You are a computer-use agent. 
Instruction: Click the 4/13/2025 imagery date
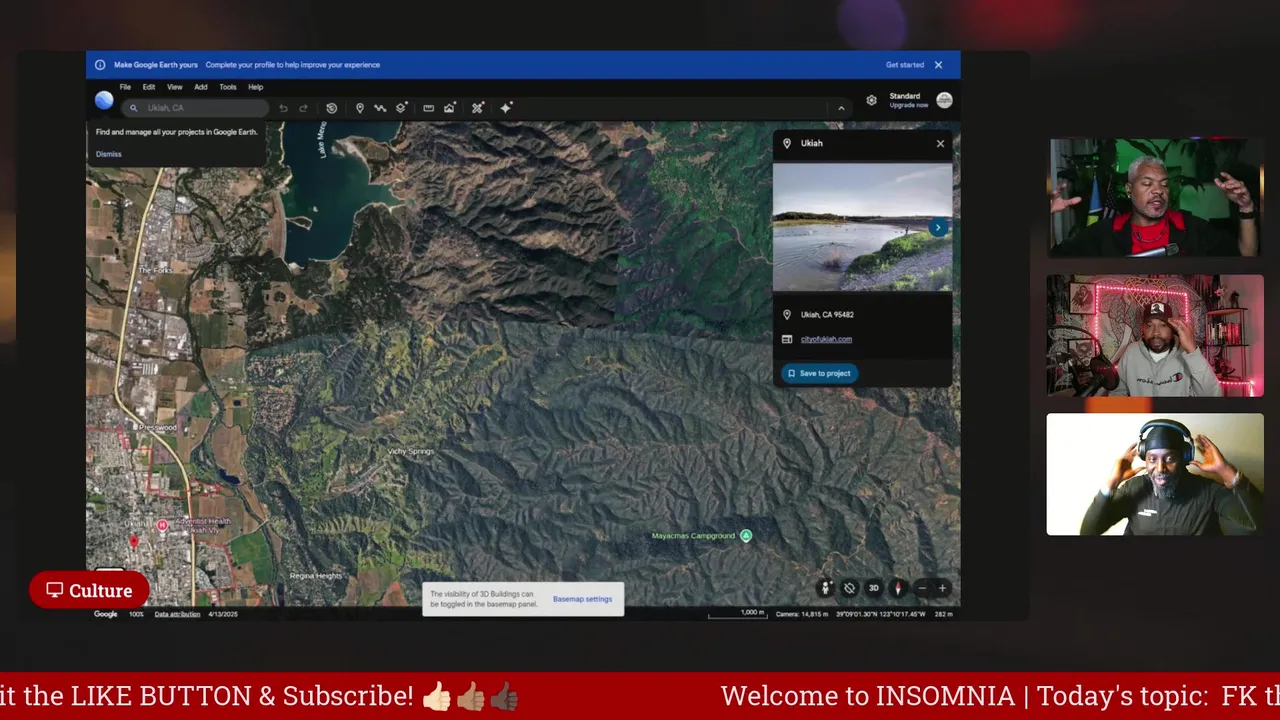pos(223,614)
